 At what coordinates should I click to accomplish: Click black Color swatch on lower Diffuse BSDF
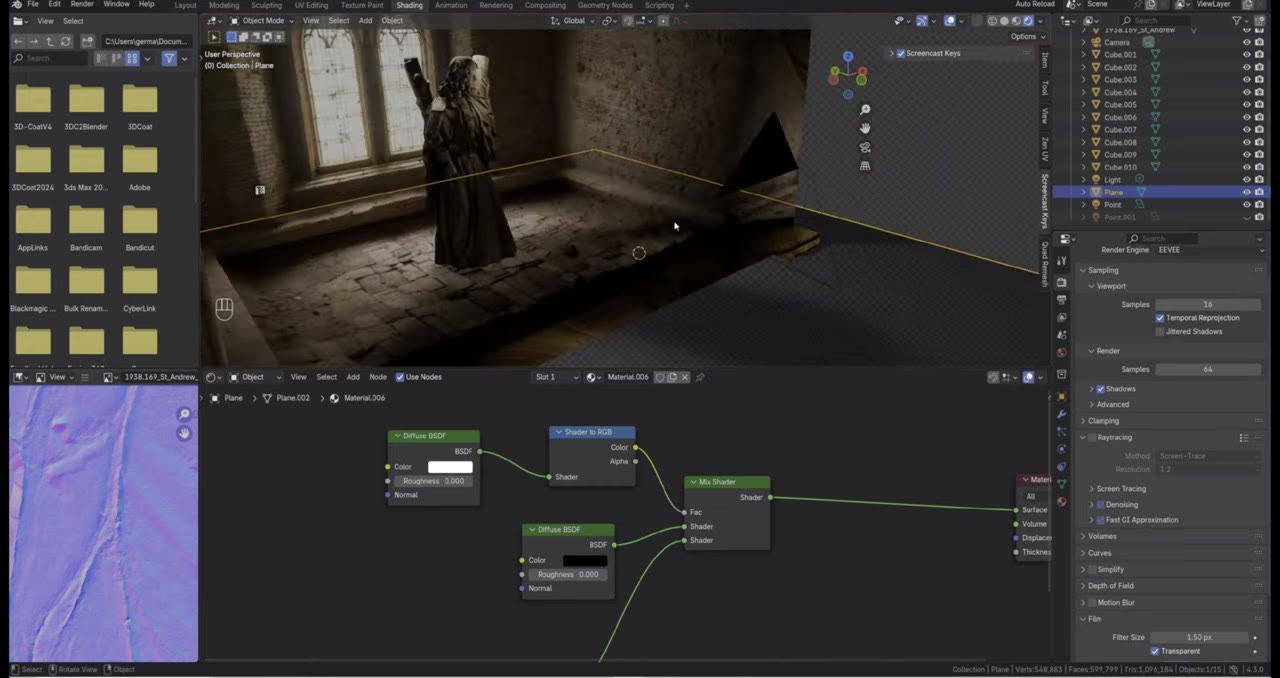coord(585,560)
